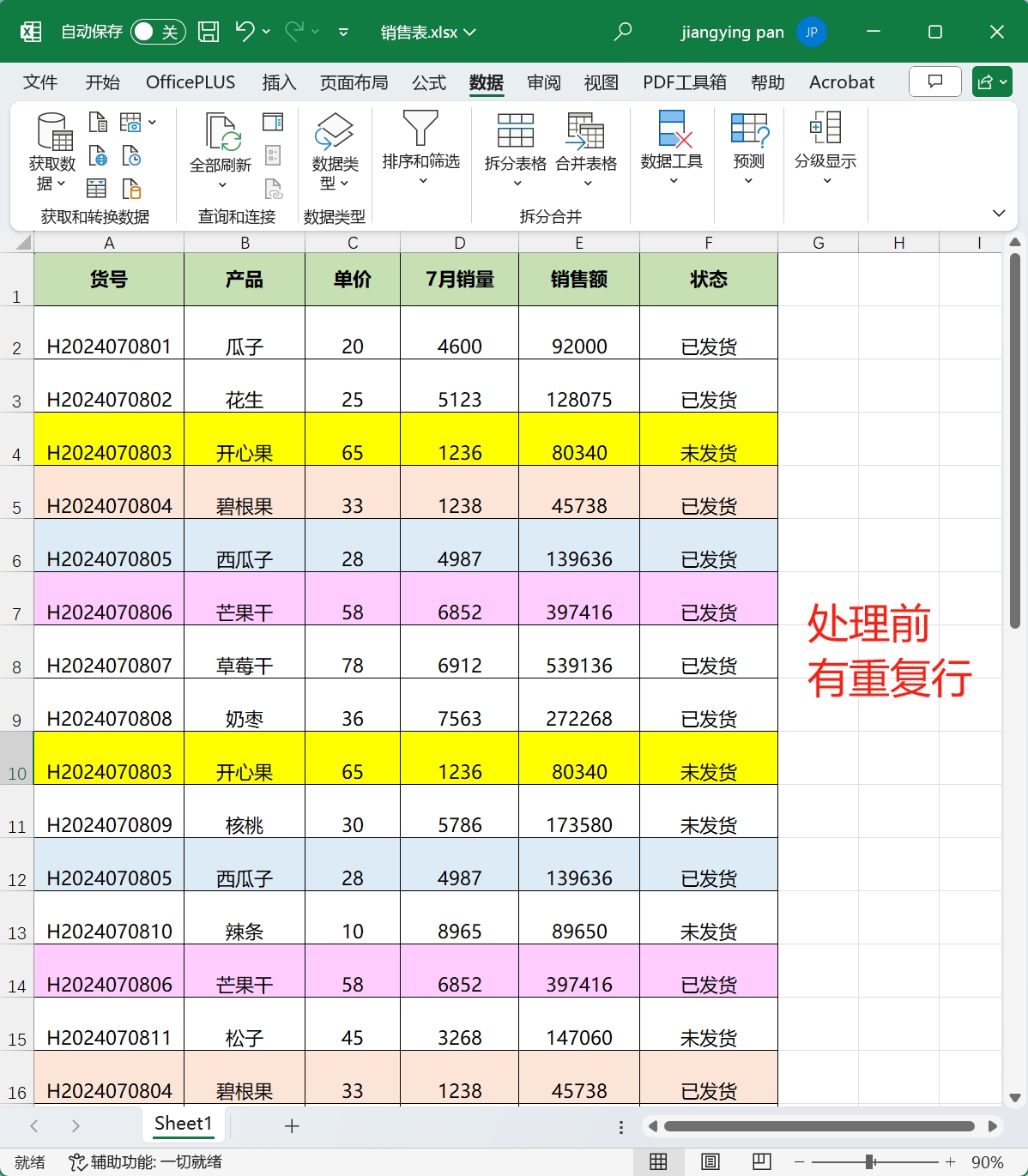Switch to the 开始 (Home) tab

coord(102,82)
